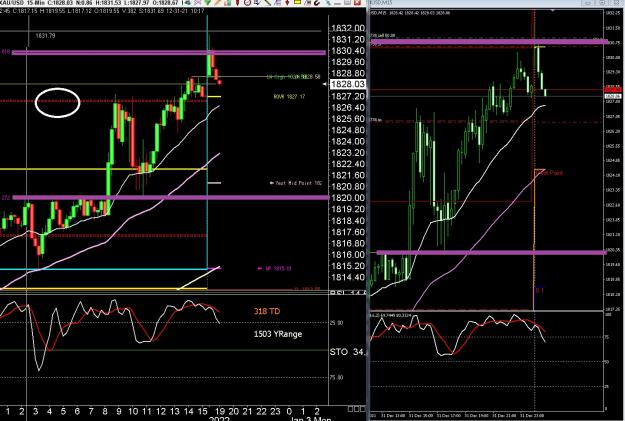Restore the USD,M15 chart window
The image size is (625, 421).
602,3
